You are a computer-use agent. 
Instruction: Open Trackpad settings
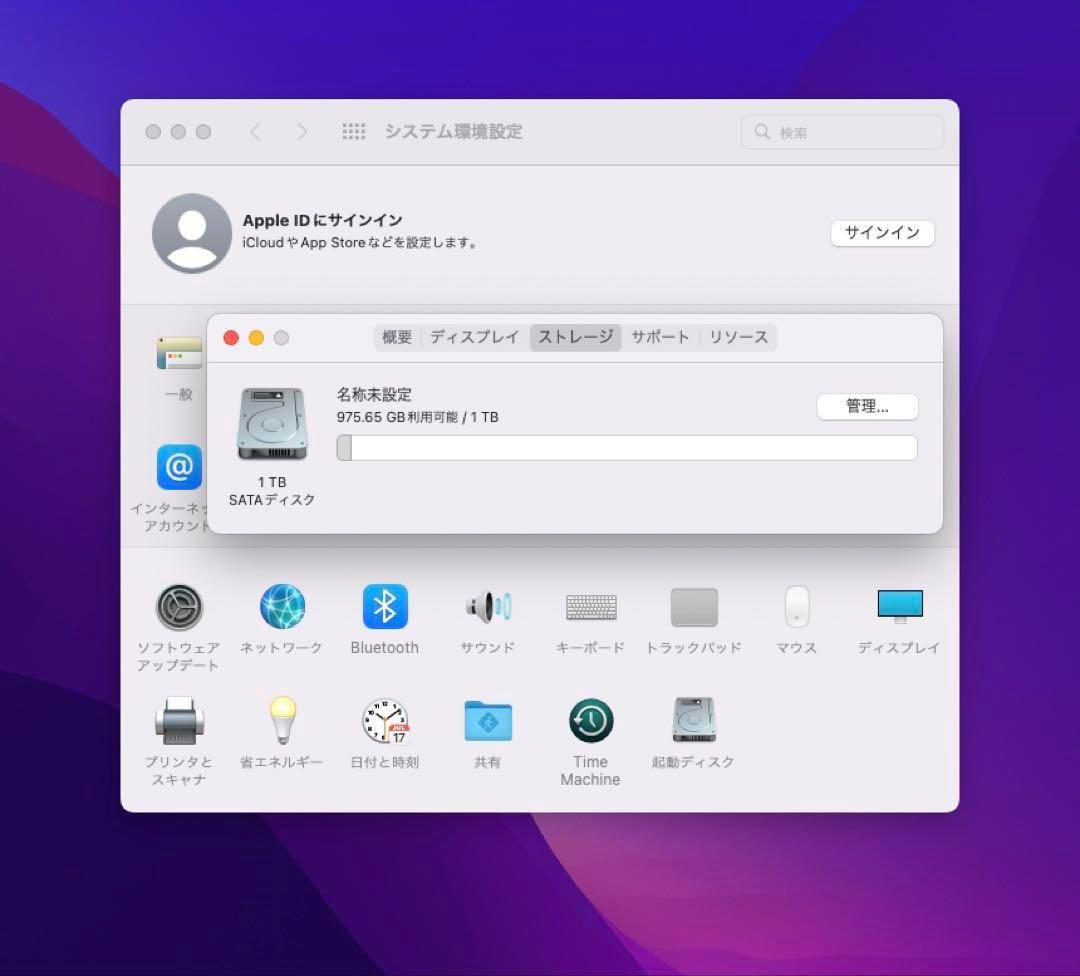click(693, 607)
